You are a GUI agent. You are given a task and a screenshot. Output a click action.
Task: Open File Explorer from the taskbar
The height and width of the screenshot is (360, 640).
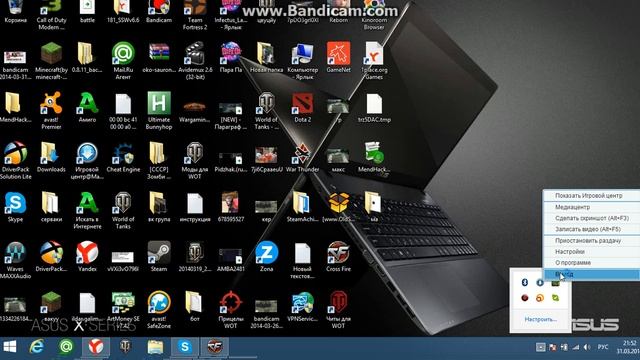(x=155, y=347)
